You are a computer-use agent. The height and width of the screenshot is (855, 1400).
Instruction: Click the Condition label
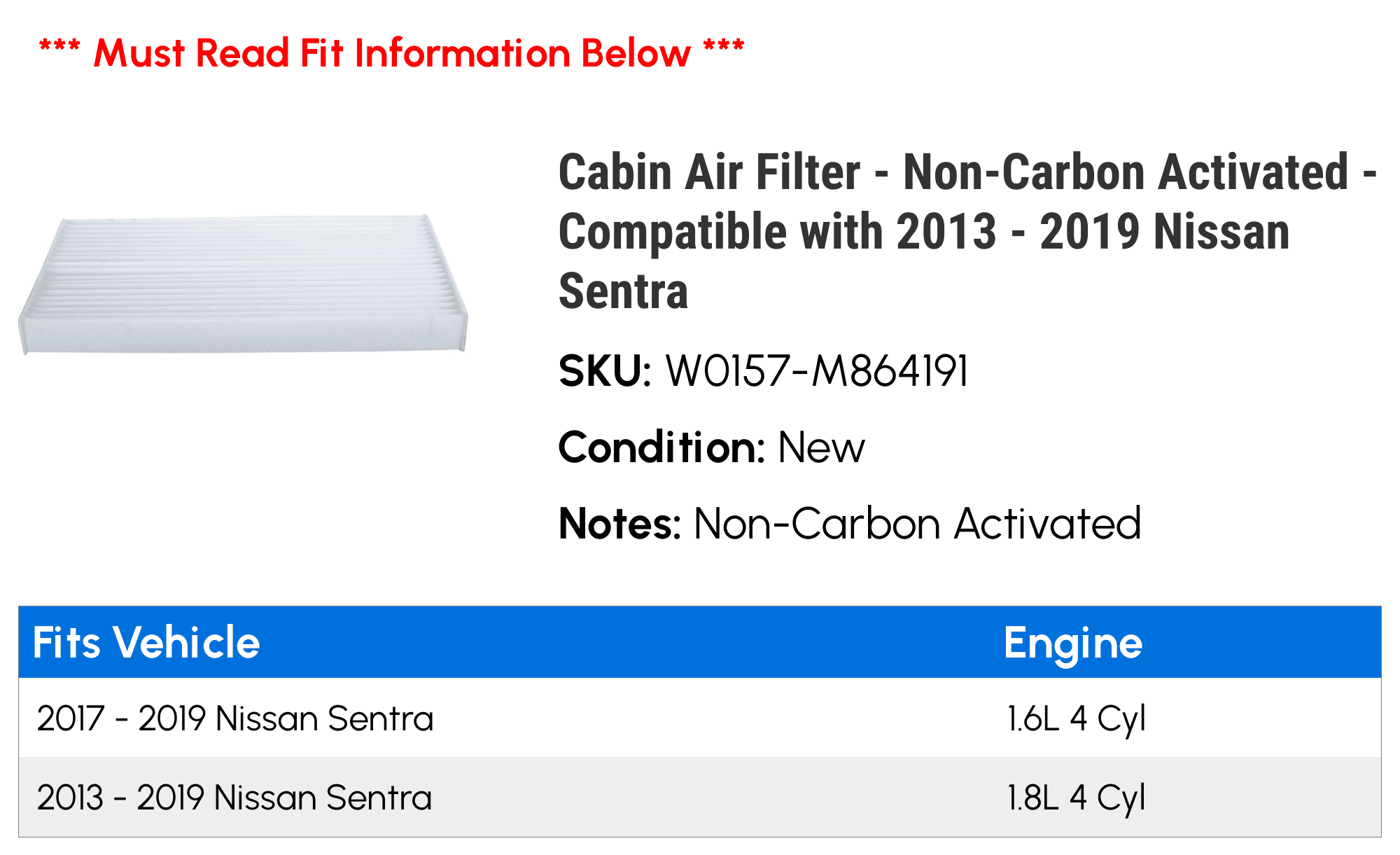click(661, 447)
